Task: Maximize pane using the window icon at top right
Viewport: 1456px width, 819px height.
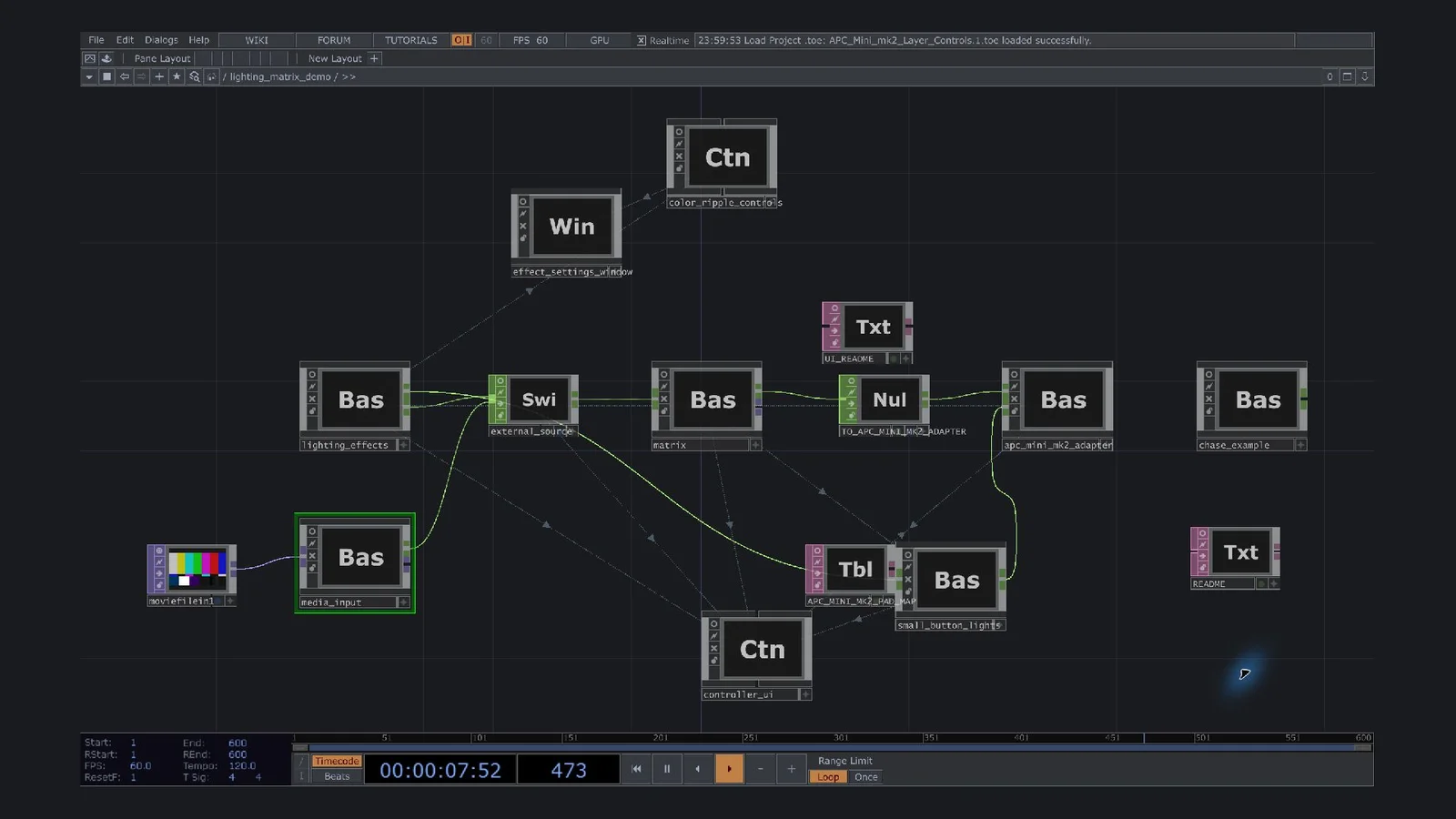Action: 1348,77
